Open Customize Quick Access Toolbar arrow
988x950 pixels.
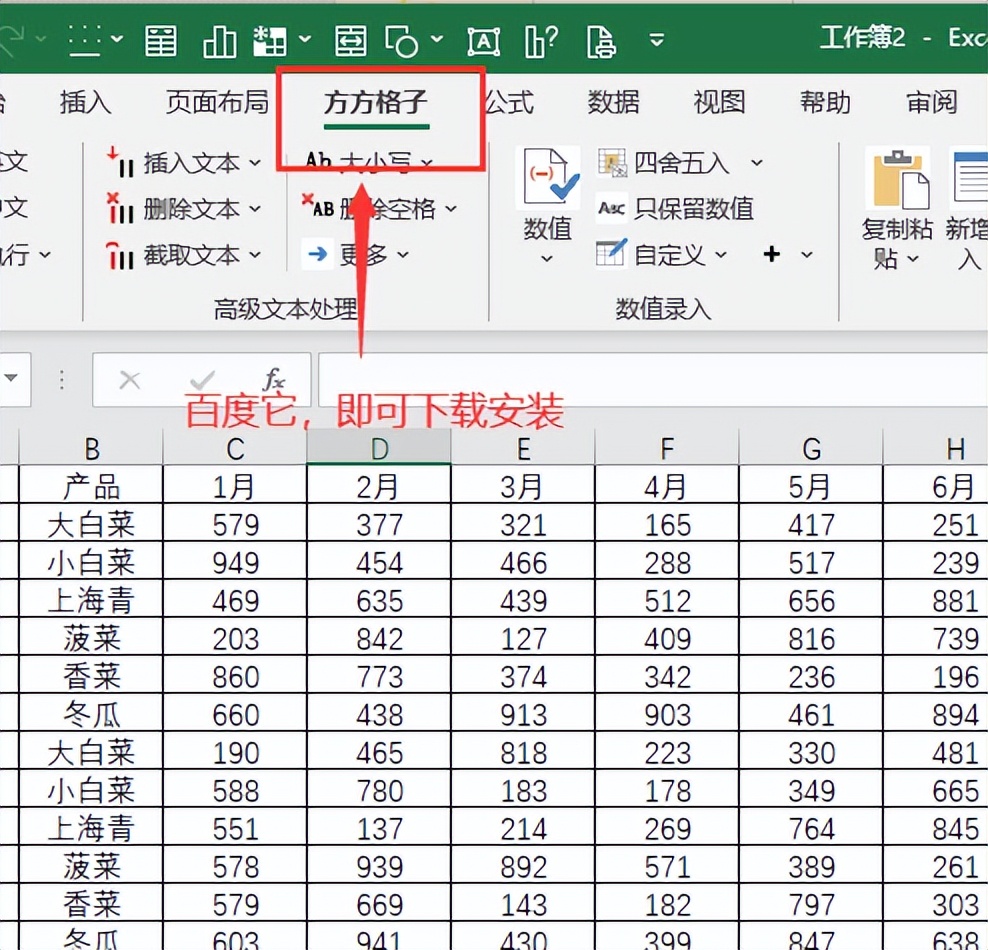(657, 40)
